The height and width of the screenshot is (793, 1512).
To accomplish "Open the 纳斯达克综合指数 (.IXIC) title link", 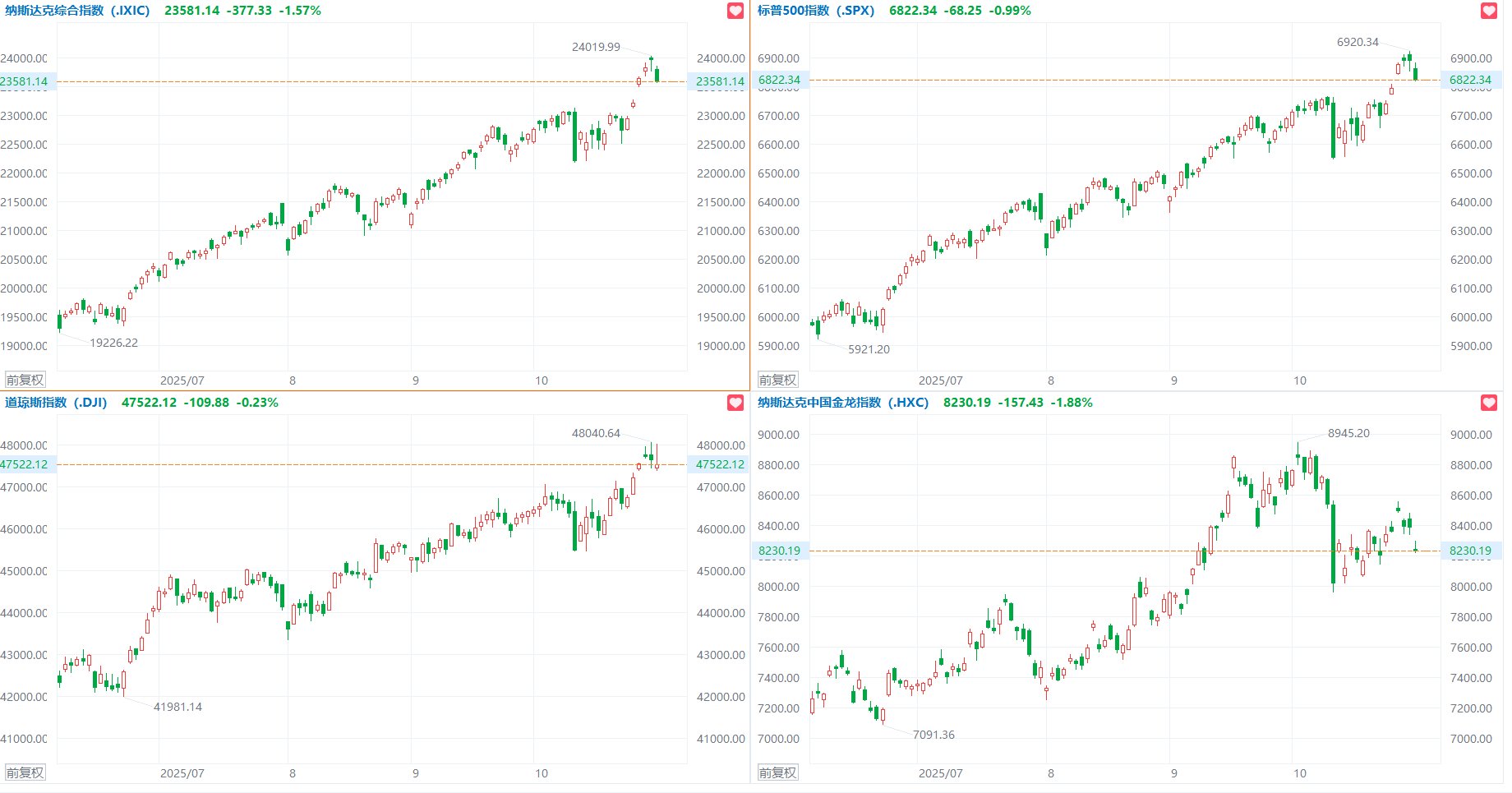I will tap(77, 11).
